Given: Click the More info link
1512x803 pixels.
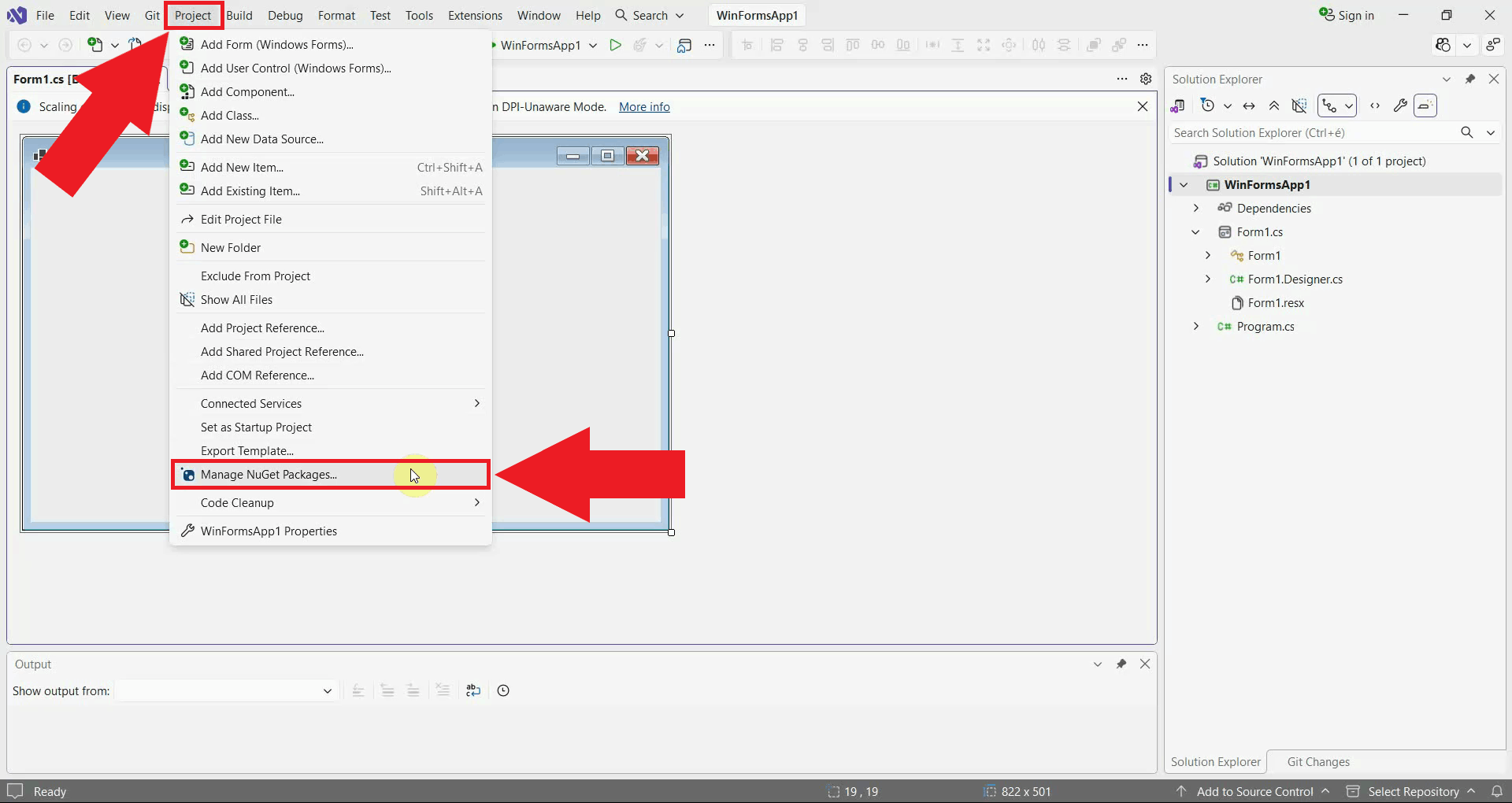Looking at the screenshot, I should [x=644, y=106].
